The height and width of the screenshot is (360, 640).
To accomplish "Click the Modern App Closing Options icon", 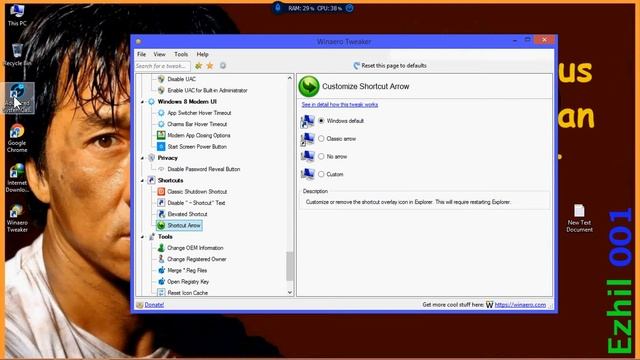I will [x=161, y=135].
